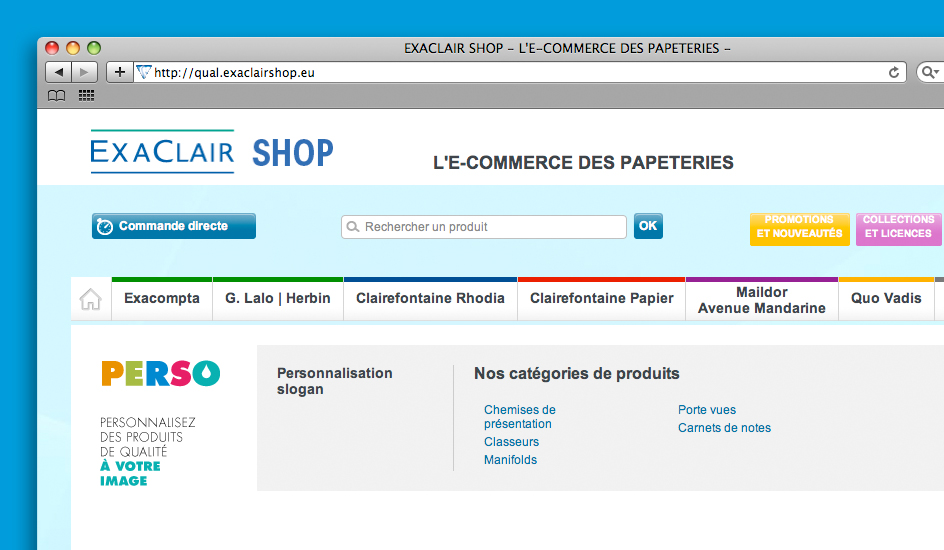Open the Carnets de notes category link
The height and width of the screenshot is (550, 944).
click(724, 428)
